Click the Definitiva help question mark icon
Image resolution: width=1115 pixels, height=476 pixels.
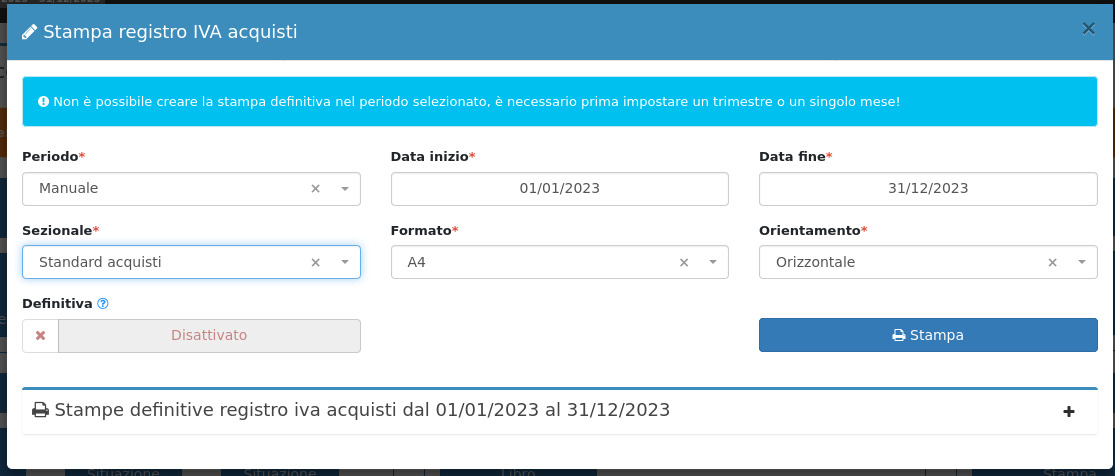click(103, 304)
